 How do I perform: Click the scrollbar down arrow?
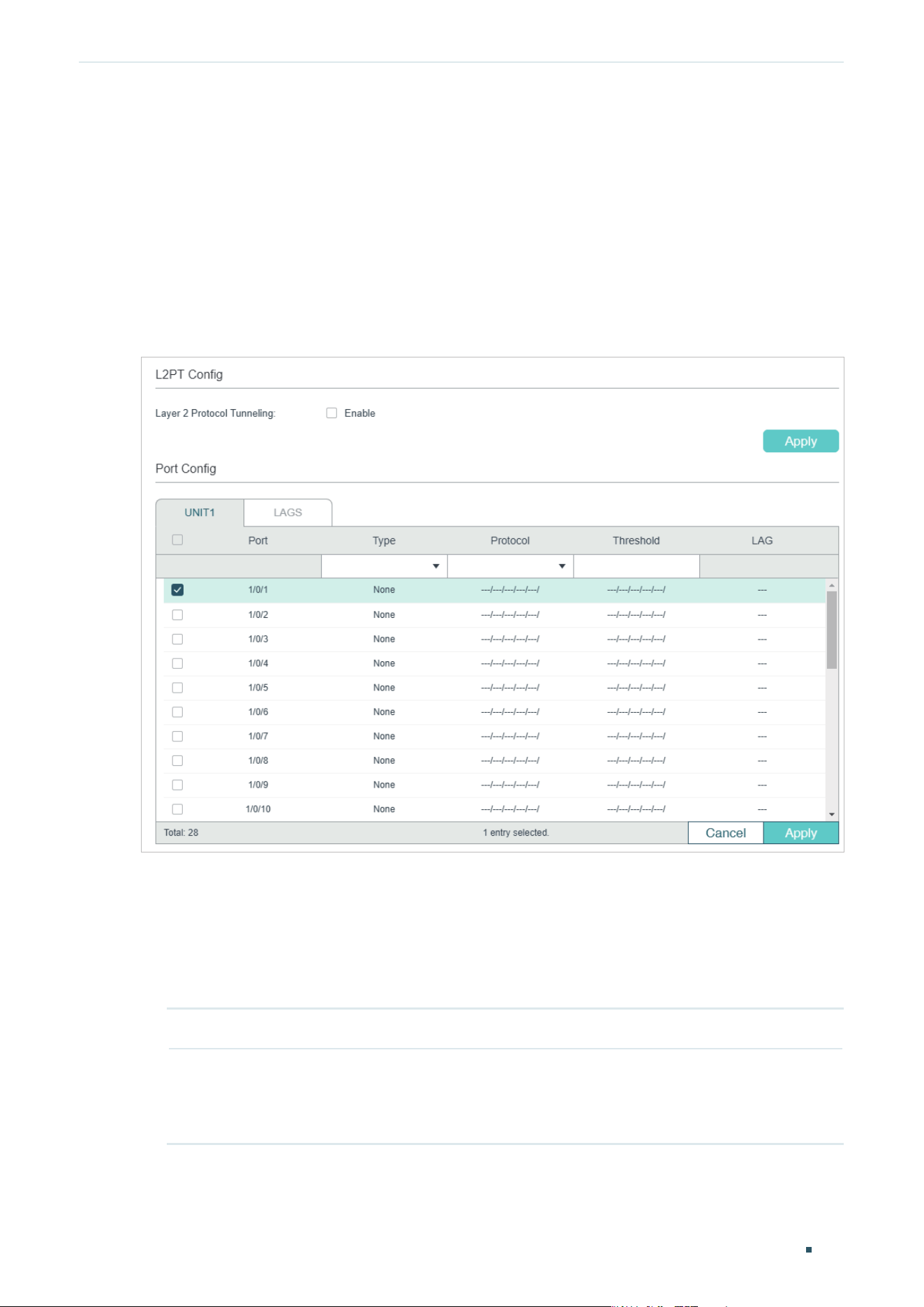pos(832,814)
